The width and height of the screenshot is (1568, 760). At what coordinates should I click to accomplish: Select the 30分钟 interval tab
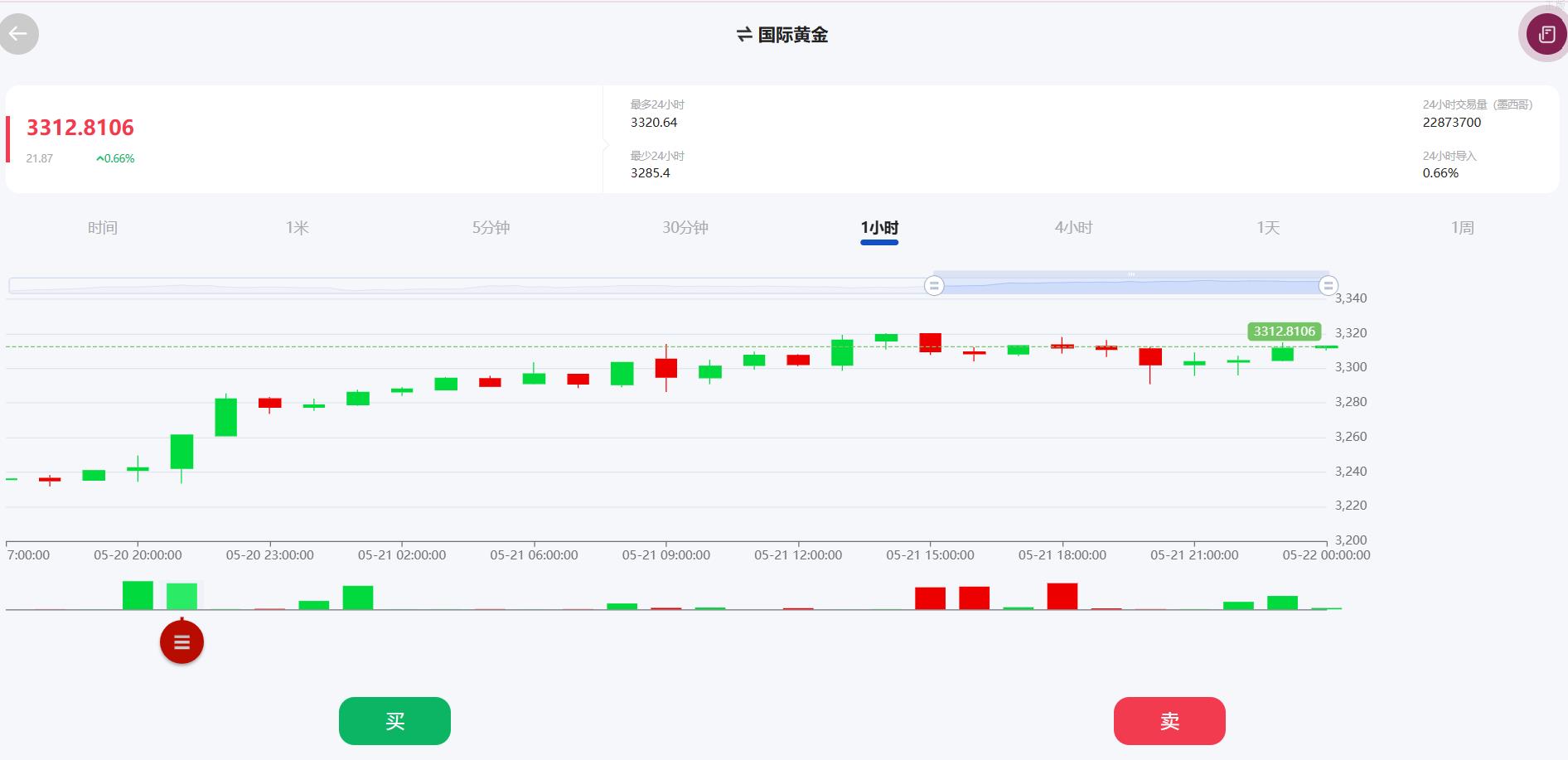[685, 228]
